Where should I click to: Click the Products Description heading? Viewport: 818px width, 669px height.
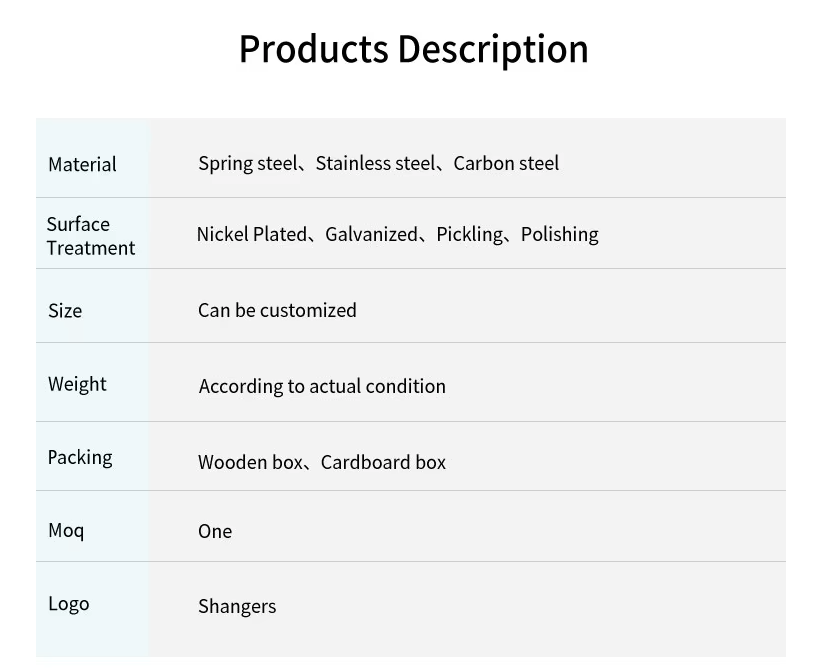coord(413,49)
